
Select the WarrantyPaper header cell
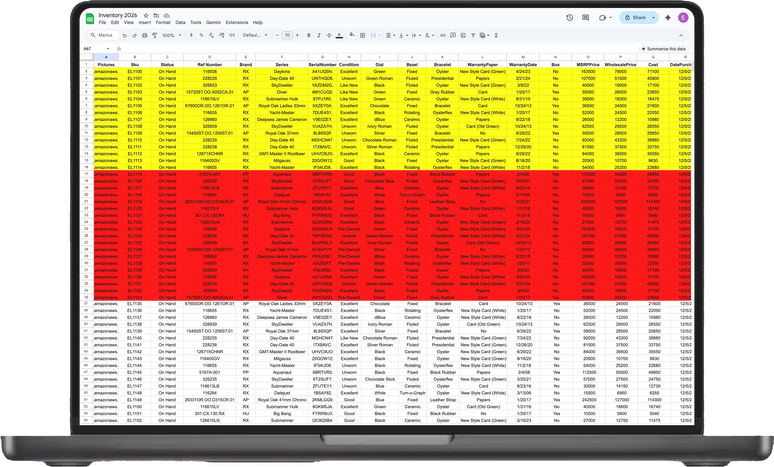pos(482,65)
